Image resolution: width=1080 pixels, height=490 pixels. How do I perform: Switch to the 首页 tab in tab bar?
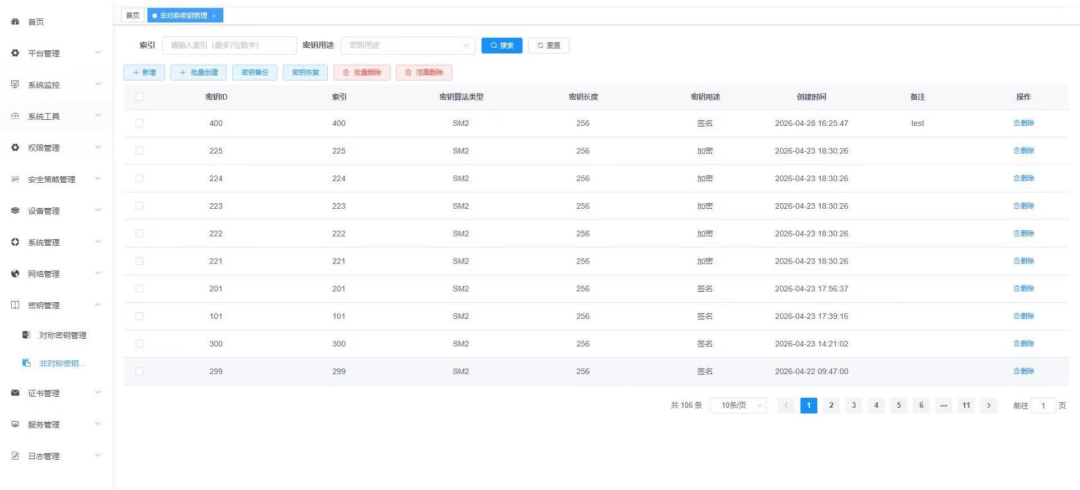point(133,15)
